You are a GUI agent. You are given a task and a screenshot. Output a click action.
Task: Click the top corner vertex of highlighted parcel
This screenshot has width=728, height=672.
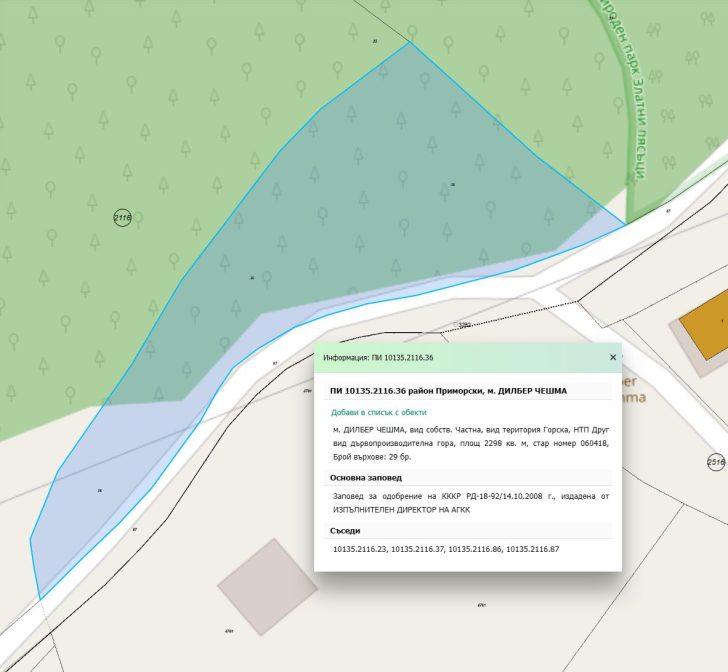click(x=409, y=42)
